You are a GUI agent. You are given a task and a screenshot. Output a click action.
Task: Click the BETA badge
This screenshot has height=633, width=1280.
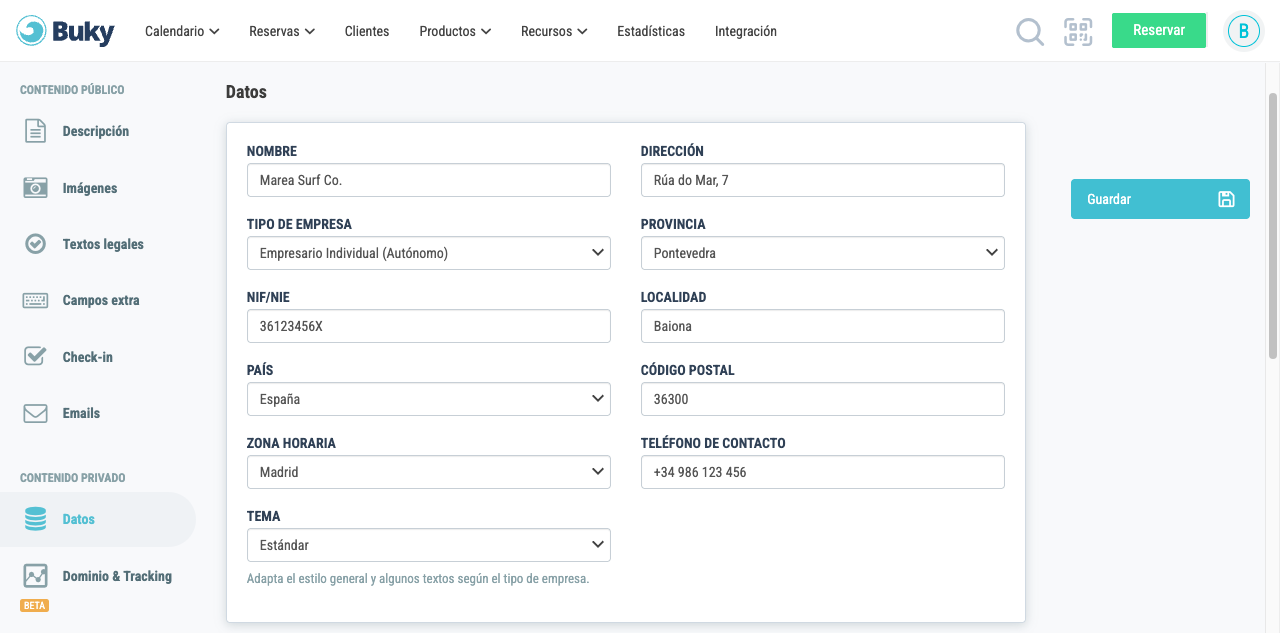[x=35, y=605]
